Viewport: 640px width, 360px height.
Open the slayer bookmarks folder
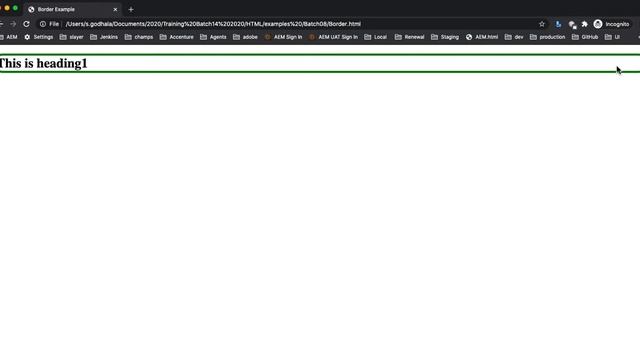pyautogui.click(x=71, y=37)
